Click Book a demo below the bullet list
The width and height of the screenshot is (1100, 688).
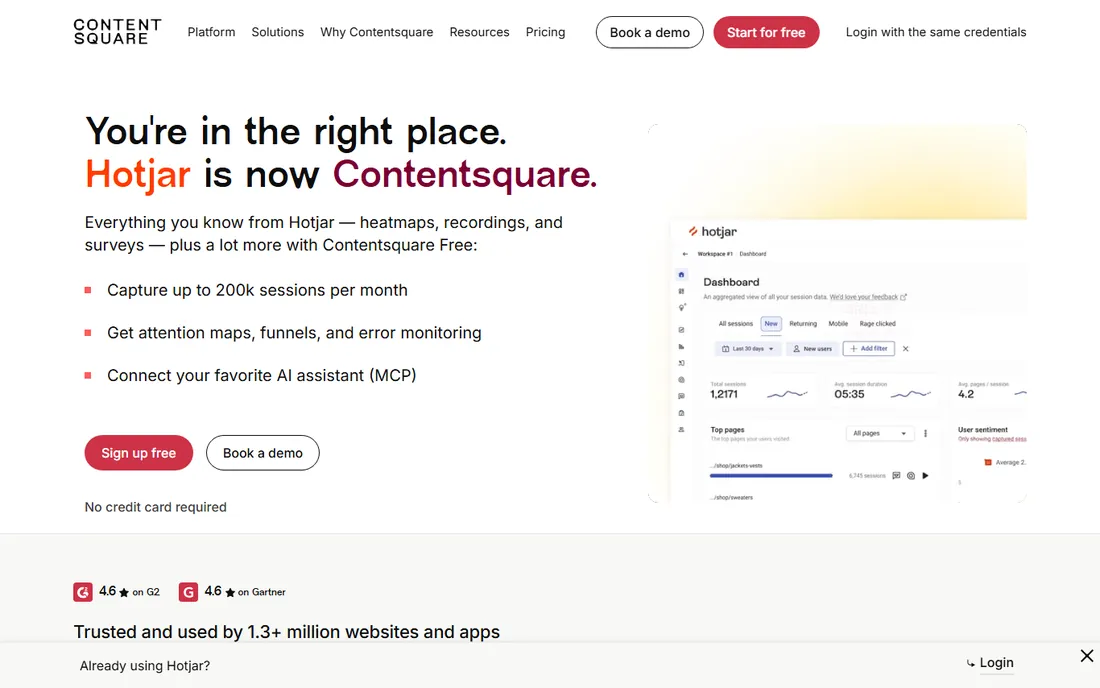[x=262, y=453]
